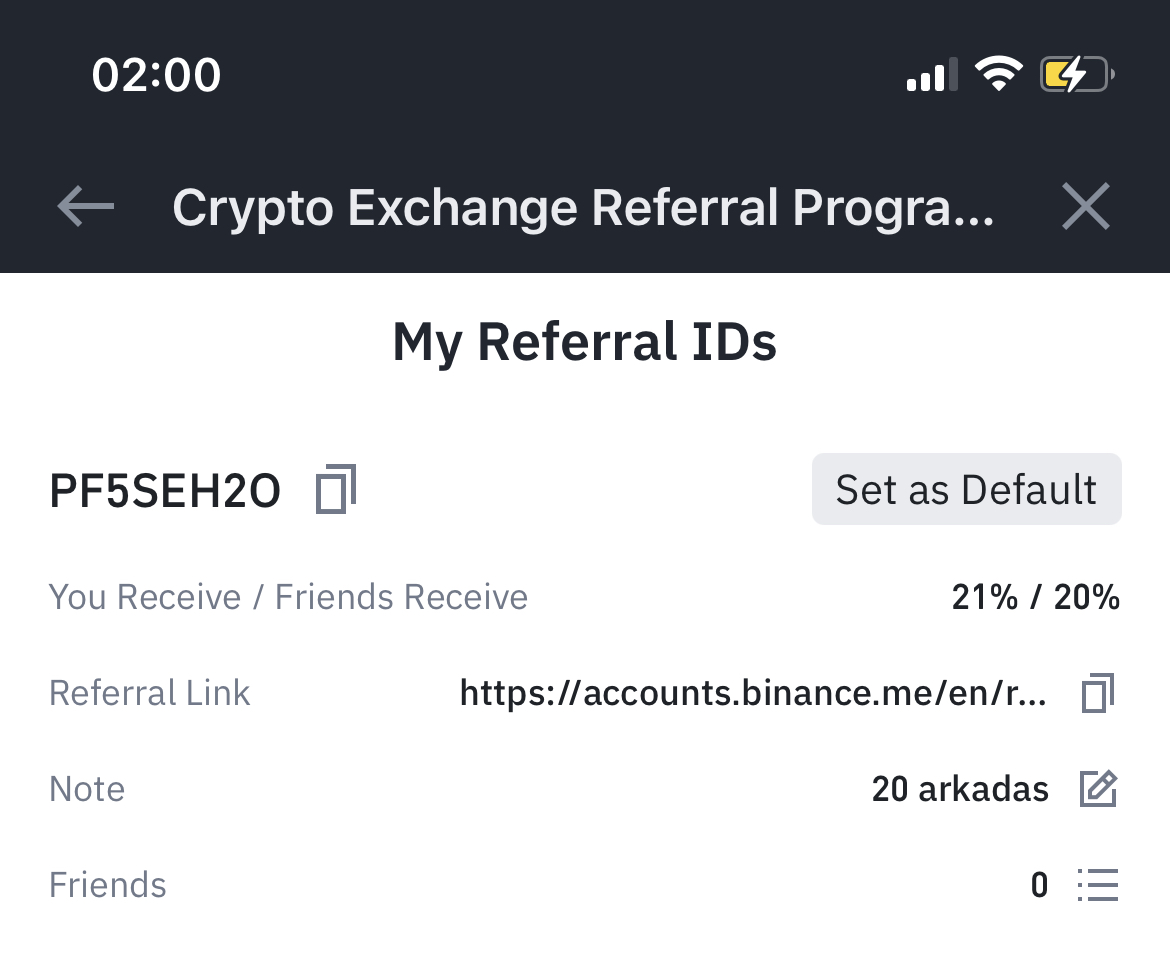Screen dimensions: 1170x978
Task: Tap the friends count 0
Action: [x=1039, y=885]
